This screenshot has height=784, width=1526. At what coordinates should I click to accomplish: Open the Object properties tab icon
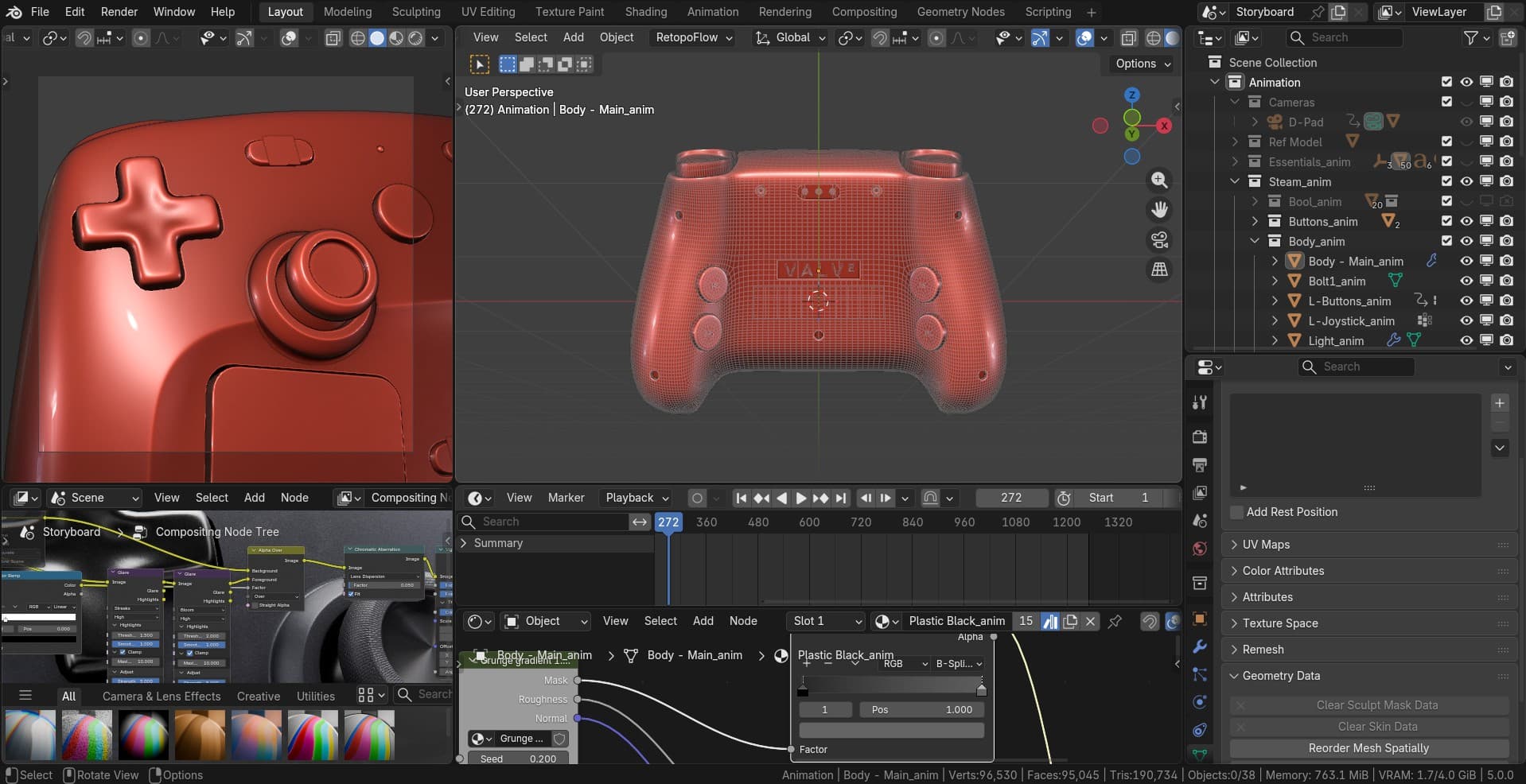coord(1200,619)
